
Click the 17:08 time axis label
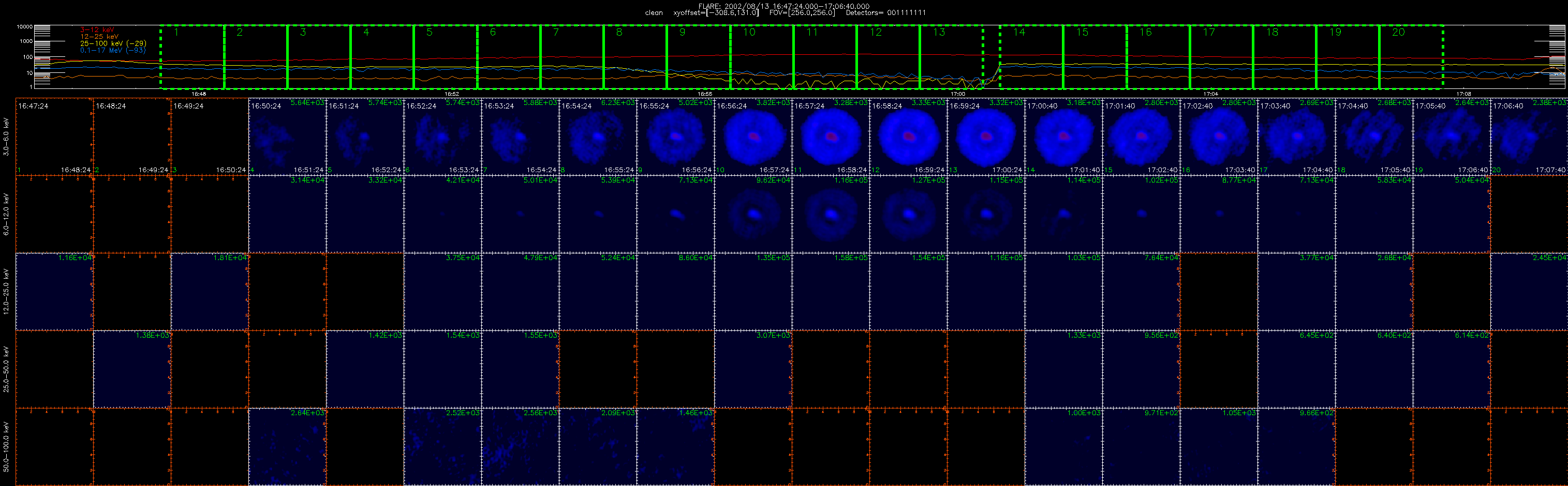(1464, 94)
